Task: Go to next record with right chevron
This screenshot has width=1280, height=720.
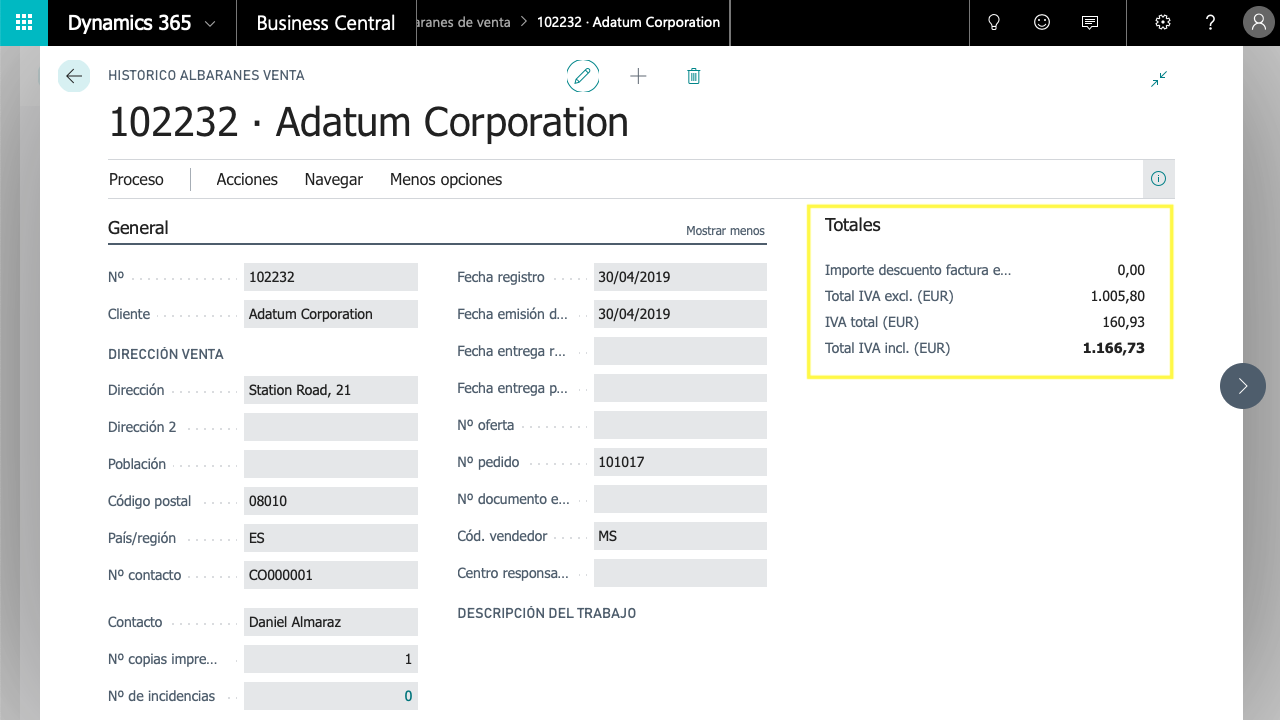Action: (1242, 386)
